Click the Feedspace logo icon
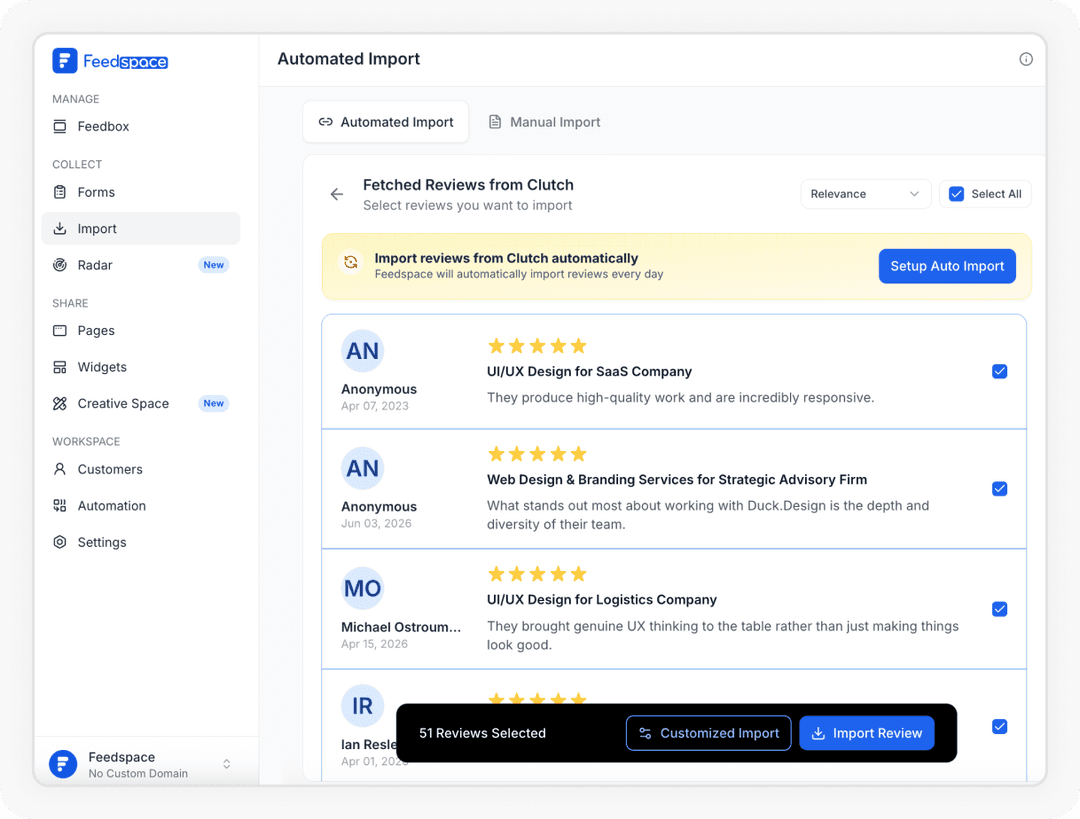Viewport: 1080px width, 819px height. (x=65, y=61)
